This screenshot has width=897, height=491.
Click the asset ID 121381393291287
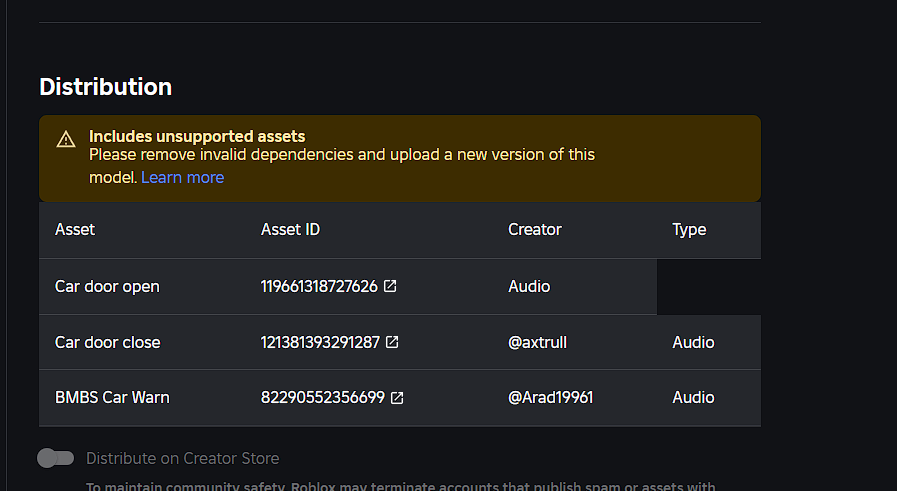click(320, 342)
